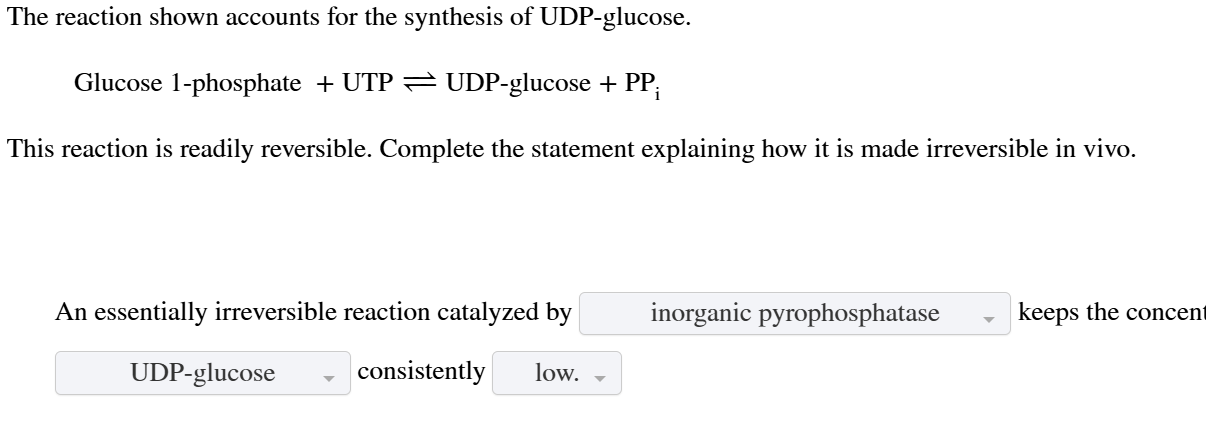Click 'UDP-glucose' product in the equation
This screenshot has width=1206, height=425.
click(518, 84)
